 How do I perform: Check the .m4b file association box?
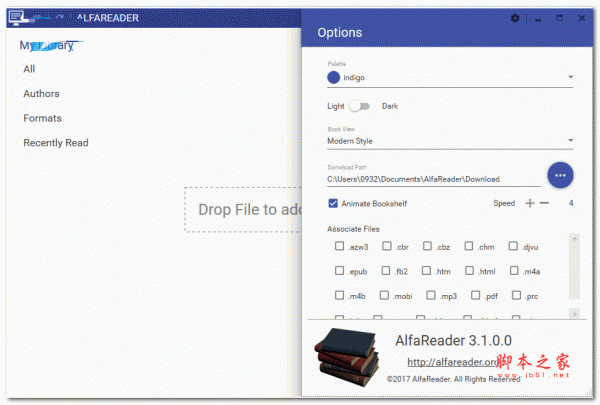pos(339,295)
